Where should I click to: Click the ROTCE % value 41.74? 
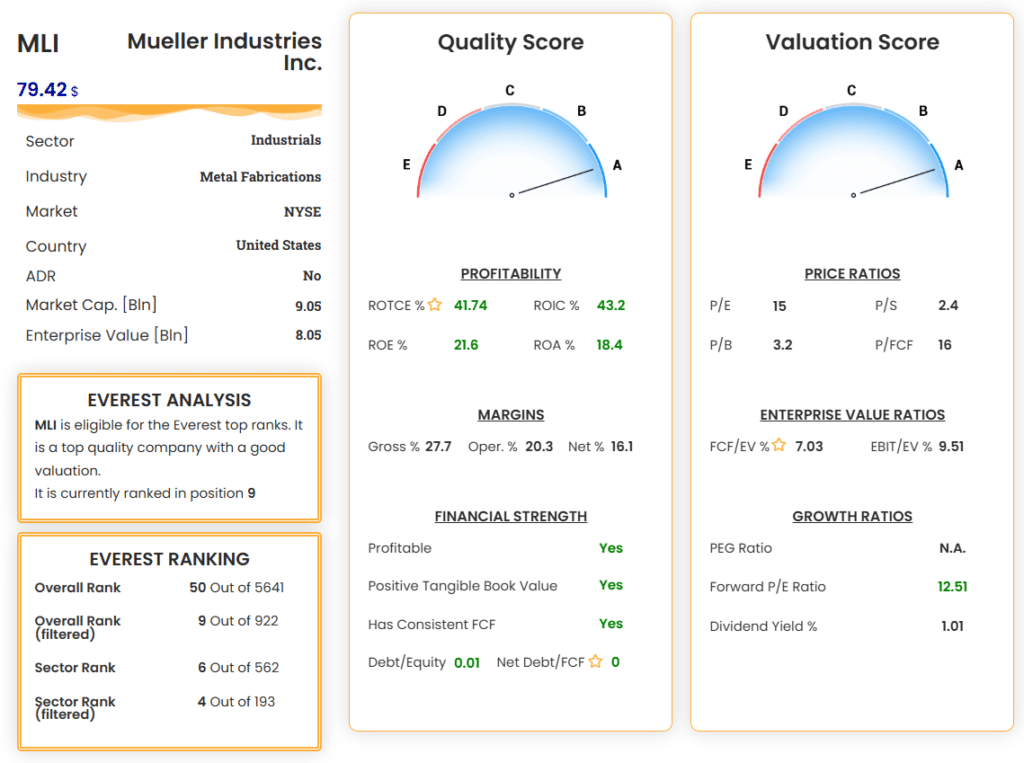[x=470, y=305]
